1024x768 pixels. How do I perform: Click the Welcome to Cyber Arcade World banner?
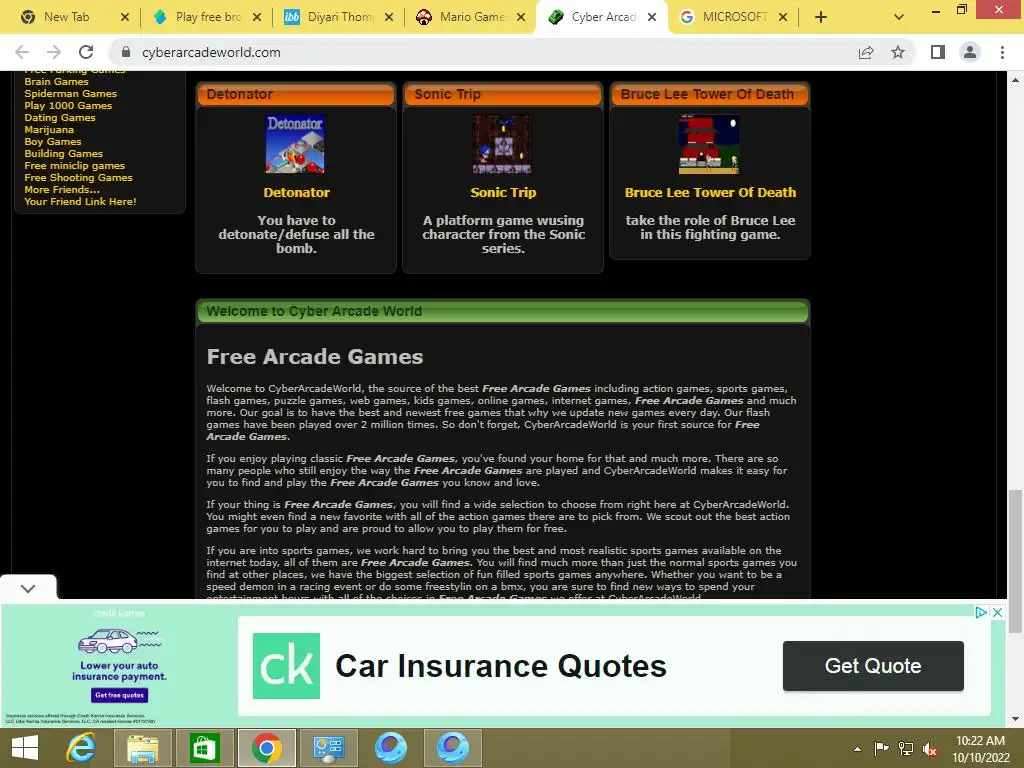(x=503, y=312)
